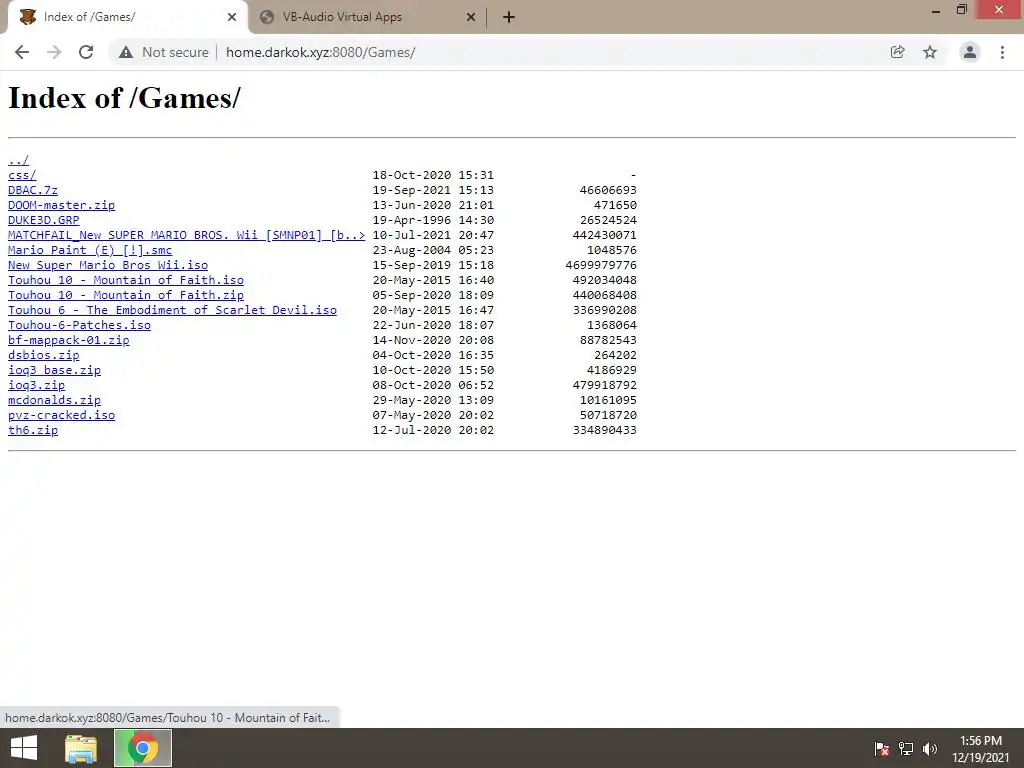
Task: Reload the current page
Action: pyautogui.click(x=86, y=52)
